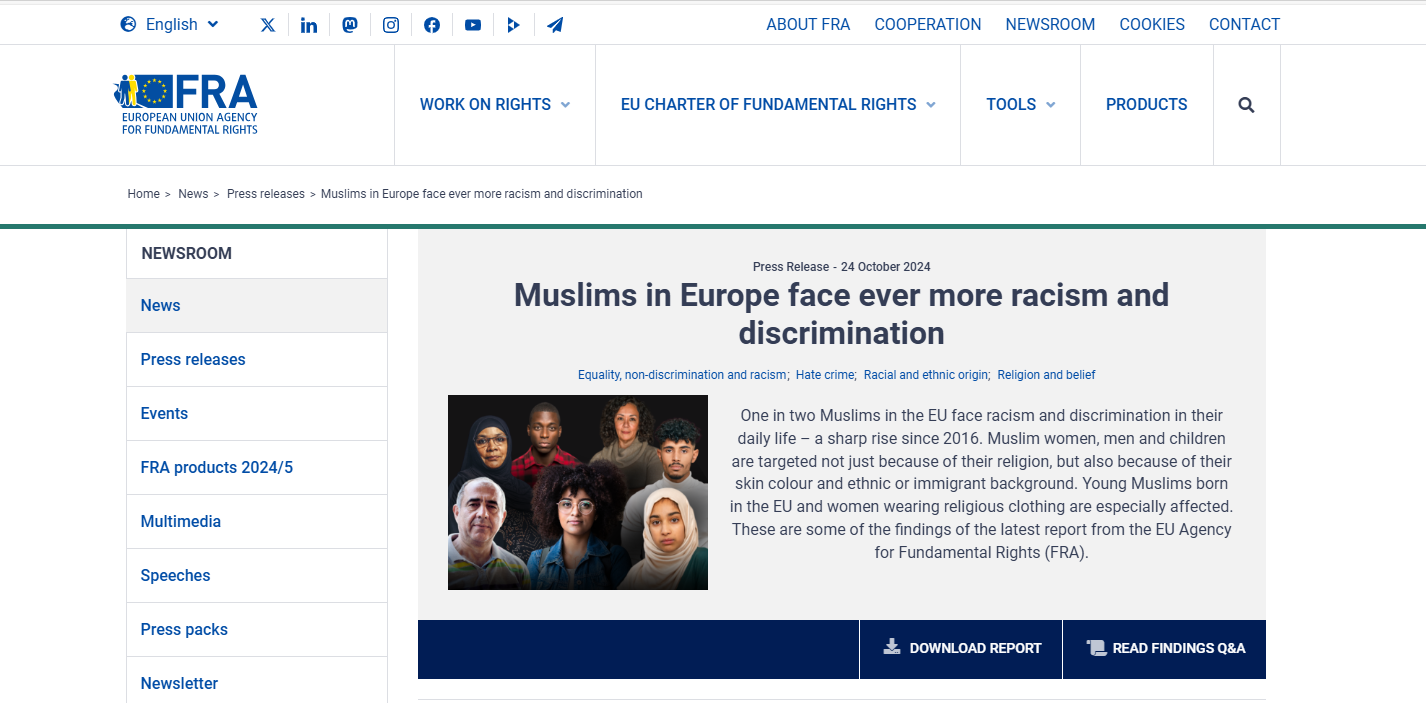Image resolution: width=1426 pixels, height=703 pixels.
Task: Select Press releases in Newsroom sidebar
Action: (193, 360)
